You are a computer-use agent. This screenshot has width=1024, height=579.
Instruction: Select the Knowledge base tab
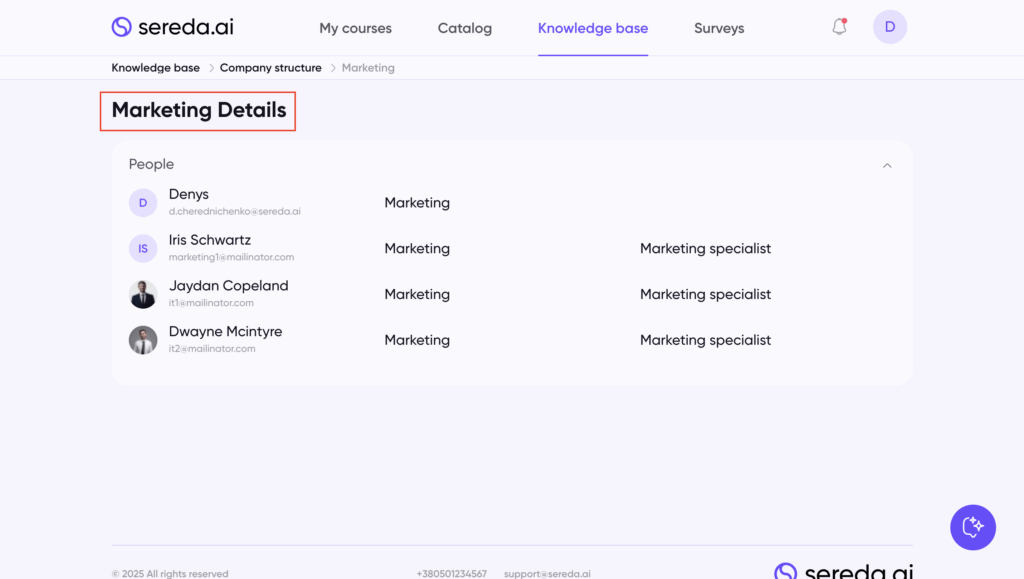pos(592,28)
